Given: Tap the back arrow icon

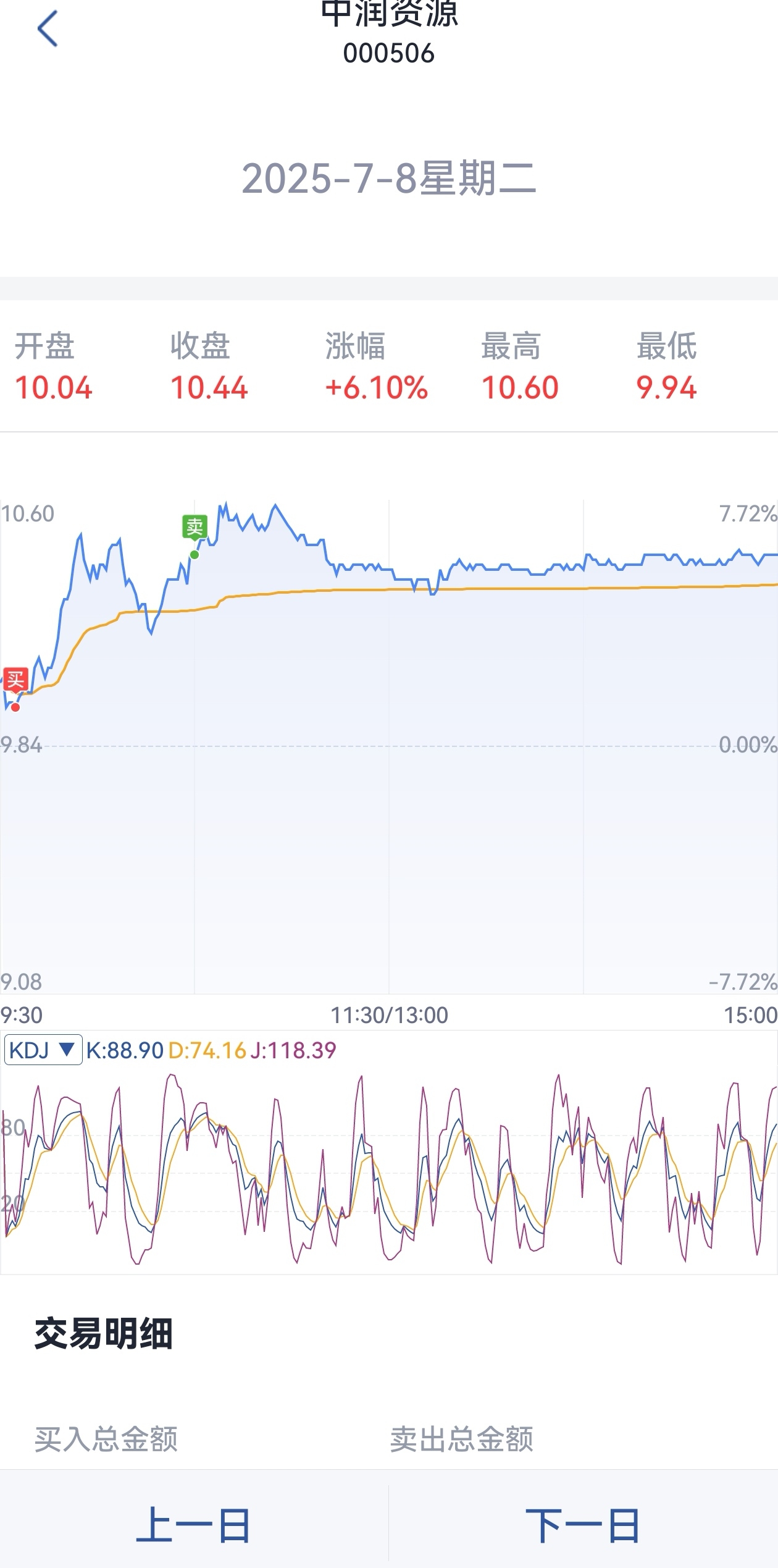Looking at the screenshot, I should click(x=48, y=28).
